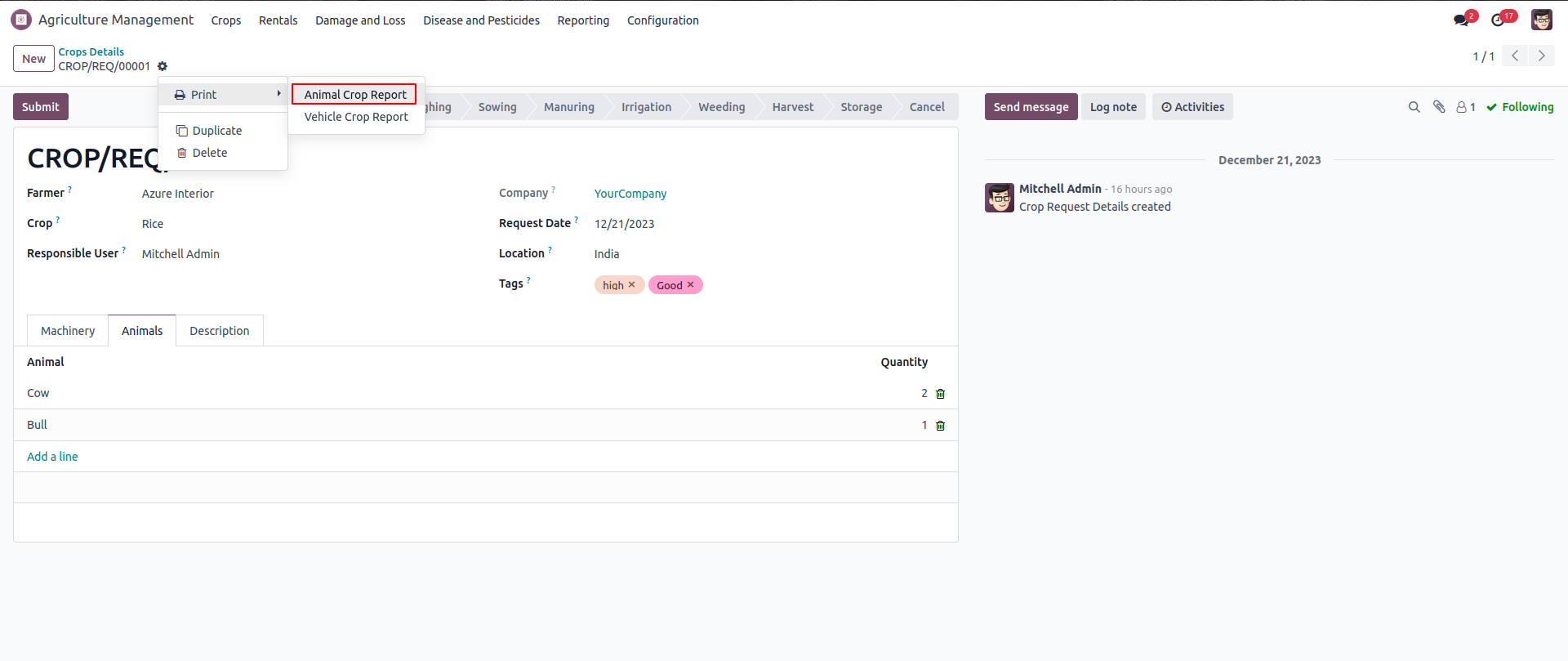The image size is (1568, 661).
Task: Select Vehicle Crop Report option
Action: (356, 117)
